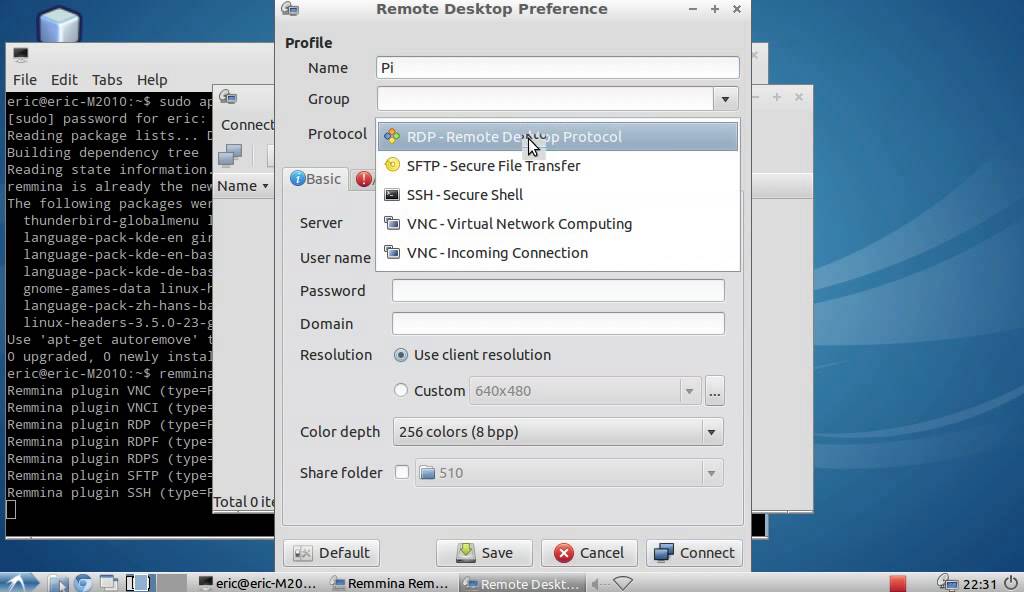
Task: Click the Connect button in preference dialog
Action: click(x=694, y=553)
